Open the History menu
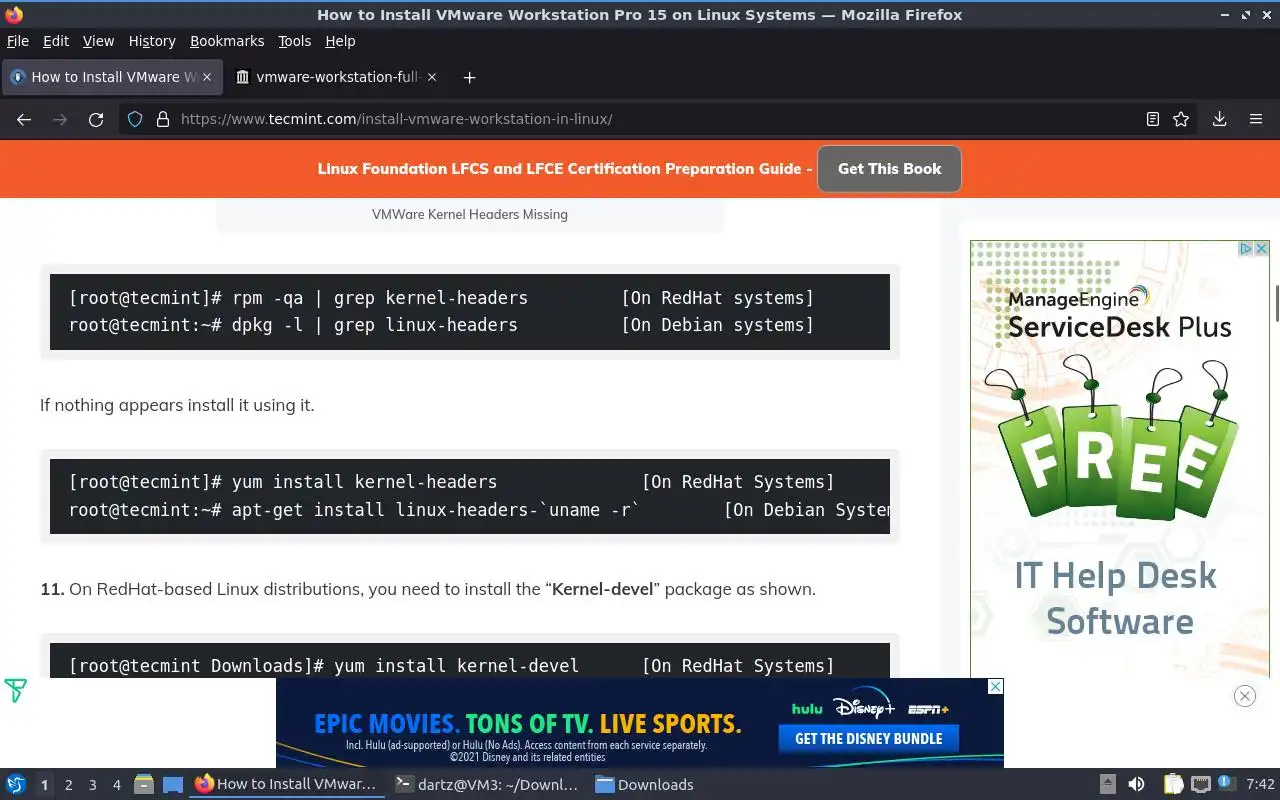Image resolution: width=1280 pixels, height=800 pixels. [x=152, y=41]
